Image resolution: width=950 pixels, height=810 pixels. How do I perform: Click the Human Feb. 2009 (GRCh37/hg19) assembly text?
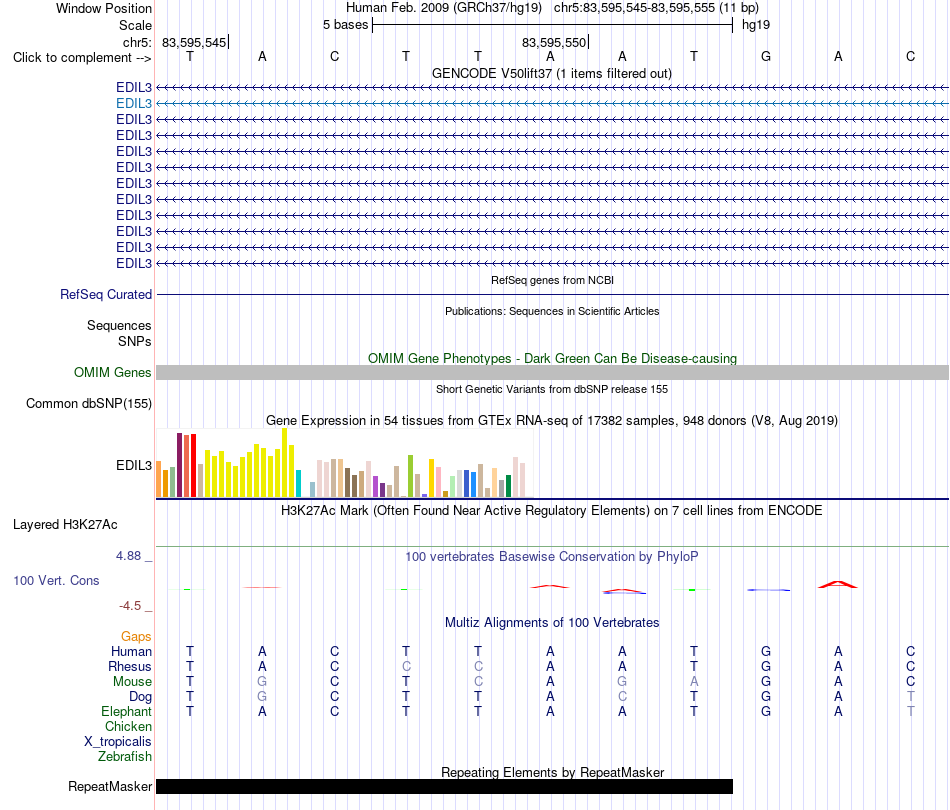[x=443, y=8]
